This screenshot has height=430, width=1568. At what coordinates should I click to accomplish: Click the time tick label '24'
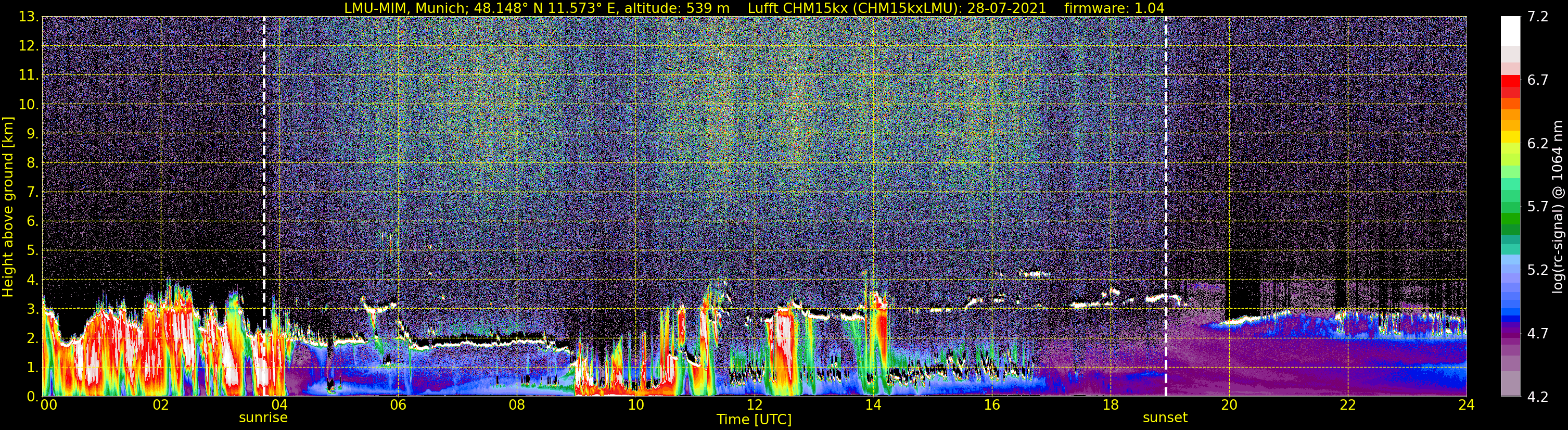point(1467,405)
